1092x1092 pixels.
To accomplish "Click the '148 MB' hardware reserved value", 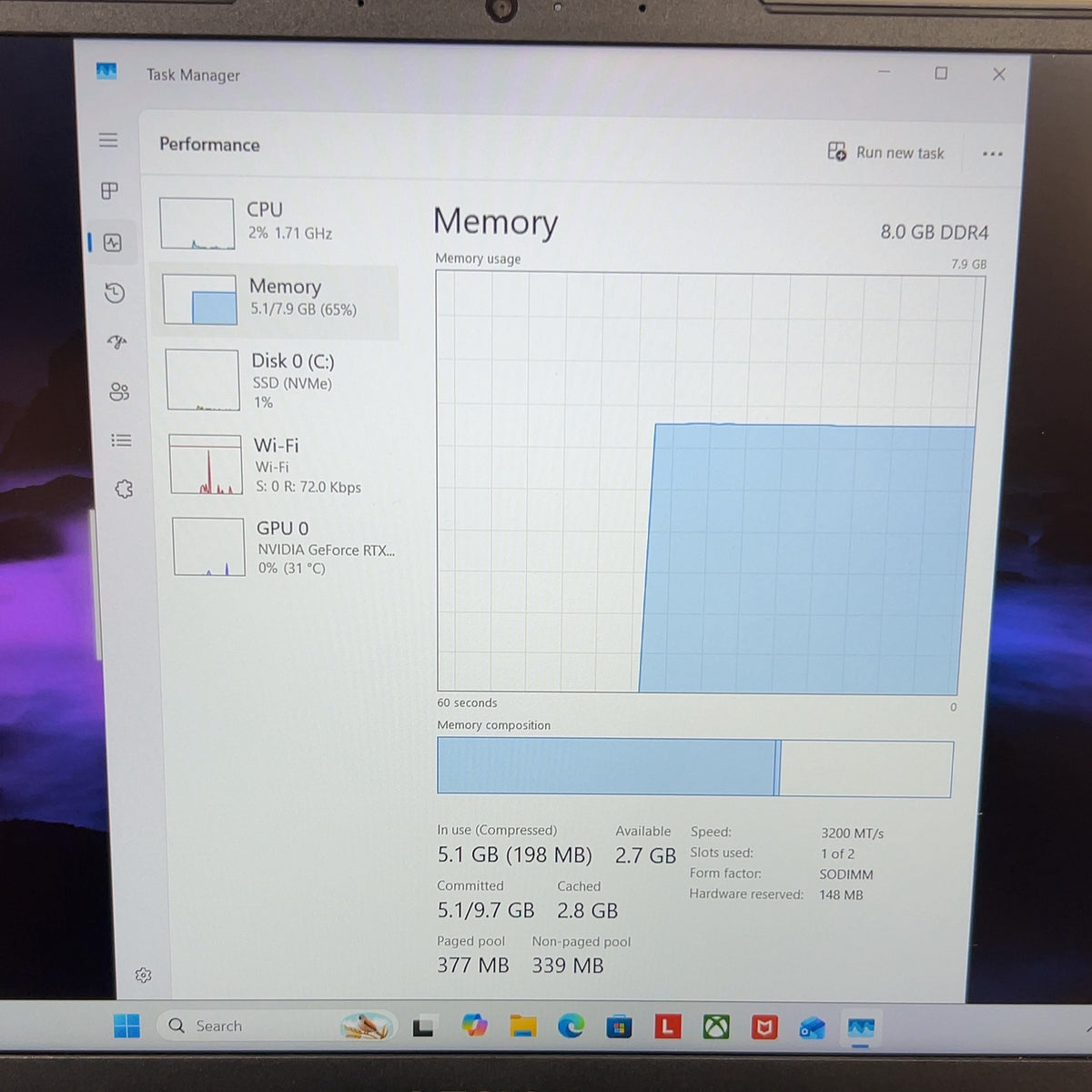I will tap(841, 895).
